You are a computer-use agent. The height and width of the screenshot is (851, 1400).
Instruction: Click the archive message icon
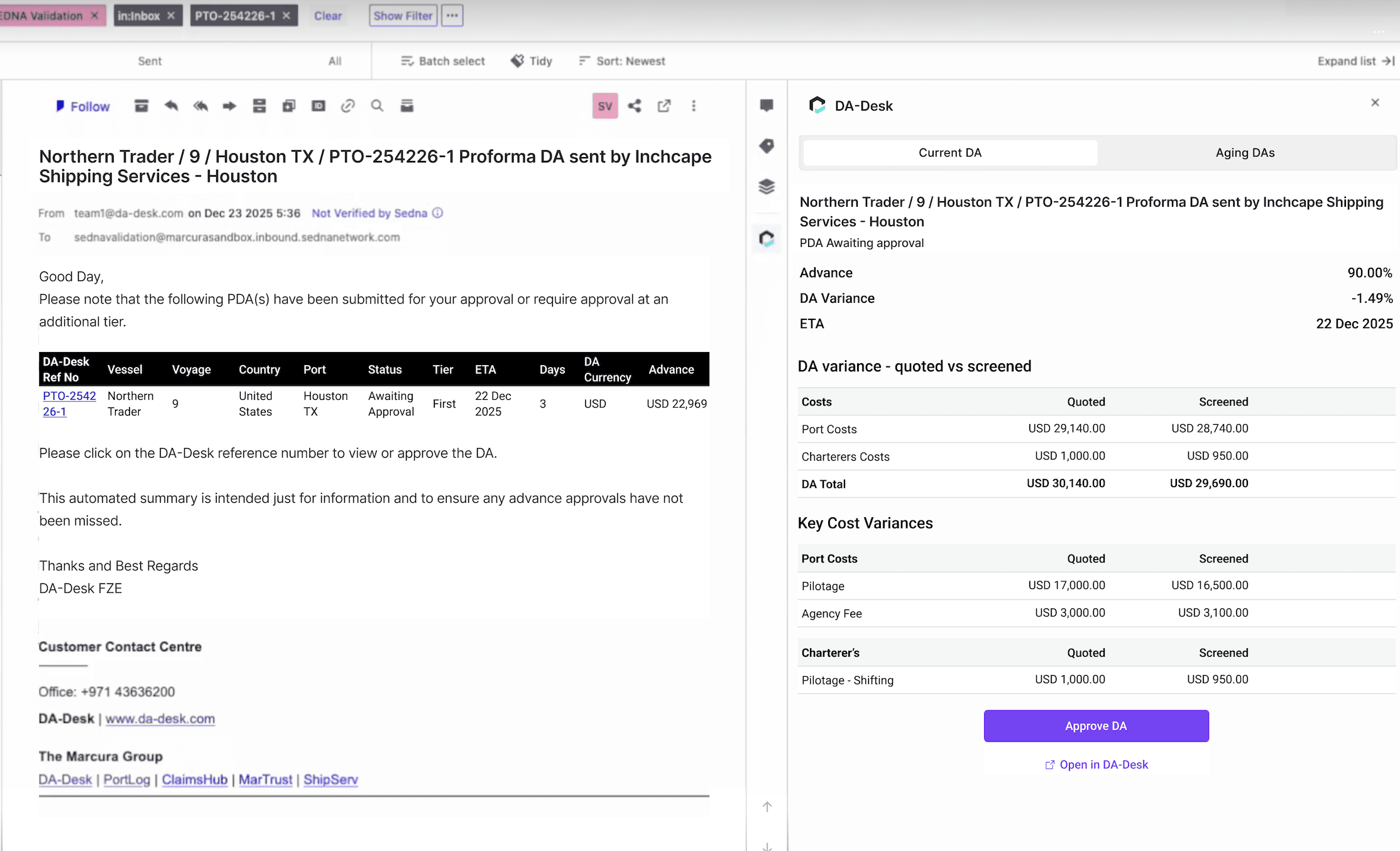[141, 106]
